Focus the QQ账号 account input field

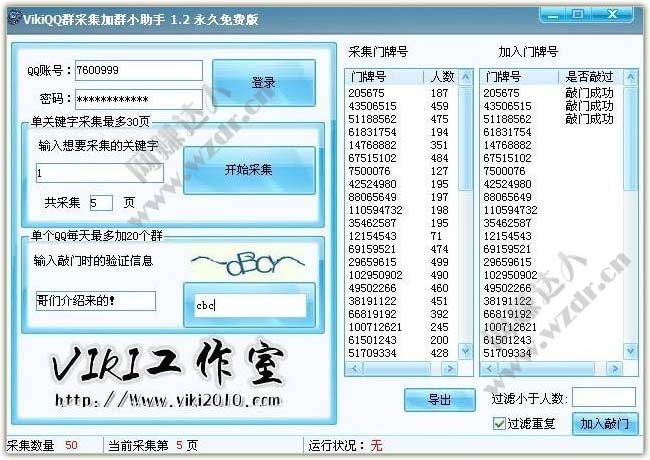pyautogui.click(x=139, y=70)
